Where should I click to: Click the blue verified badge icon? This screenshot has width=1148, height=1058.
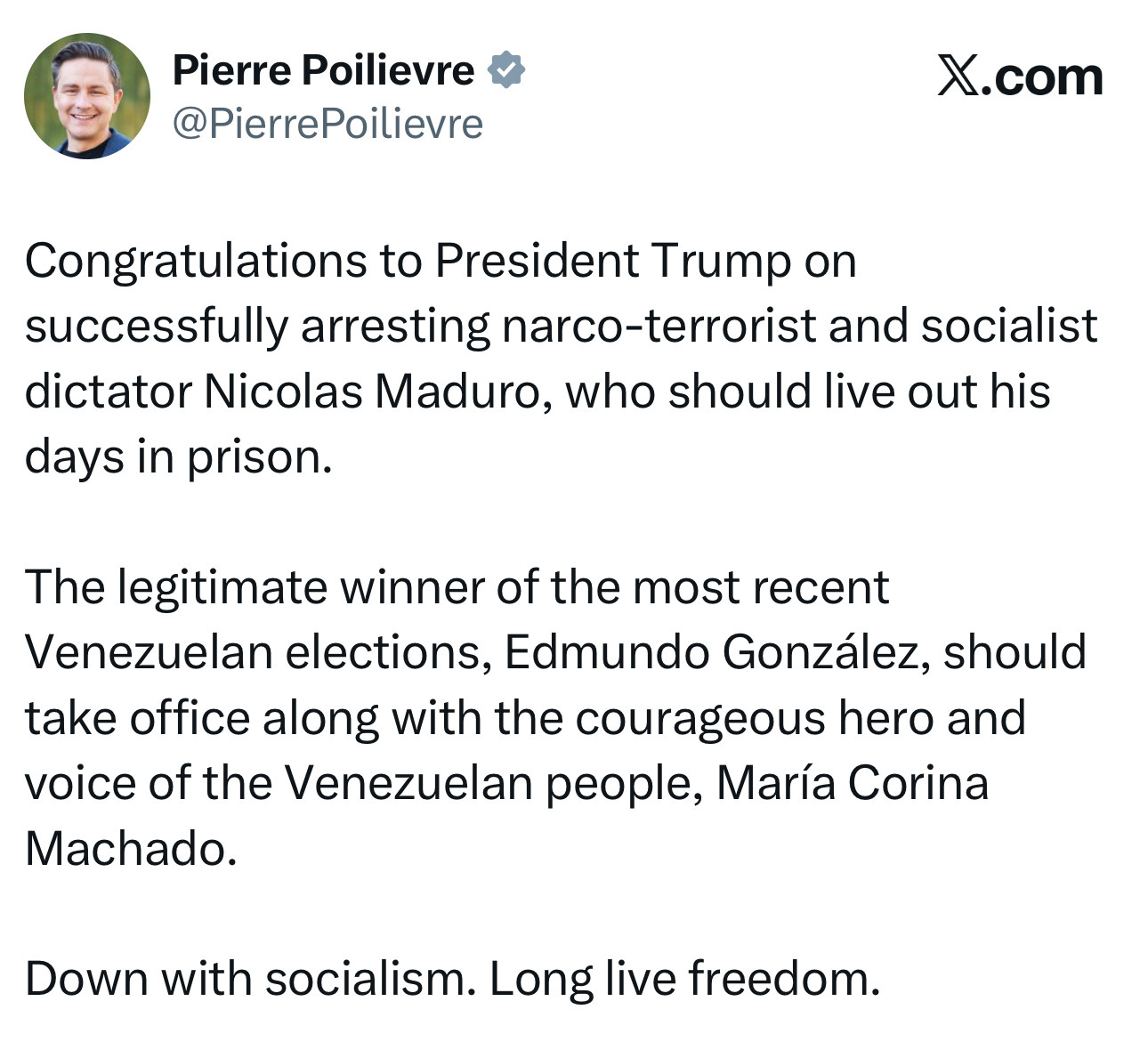pos(506,69)
